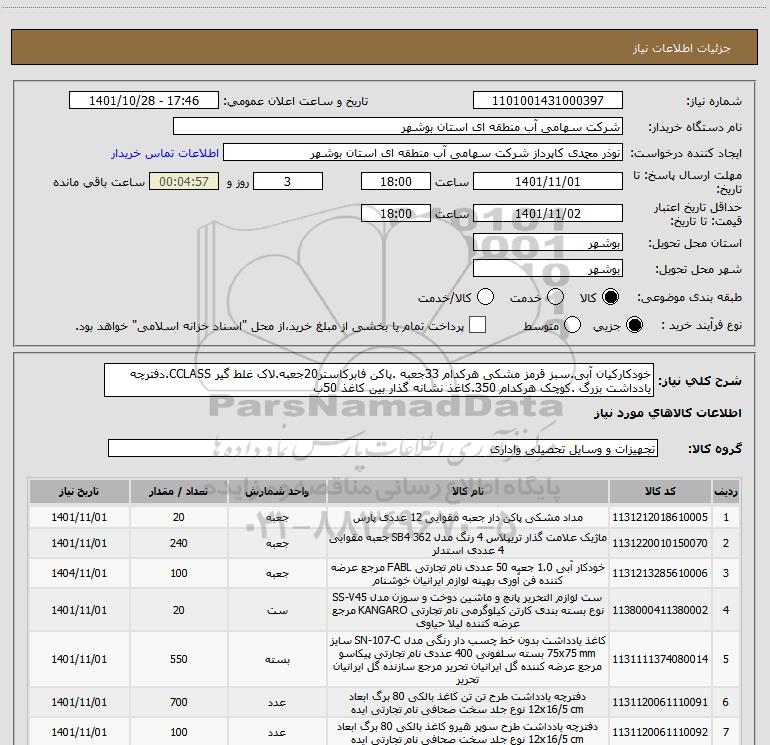Image resolution: width=770 pixels, height=745 pixels.
Task: Click the اطلاعات کالاهای مورد نیاز heading
Action: pyautogui.click(x=668, y=413)
